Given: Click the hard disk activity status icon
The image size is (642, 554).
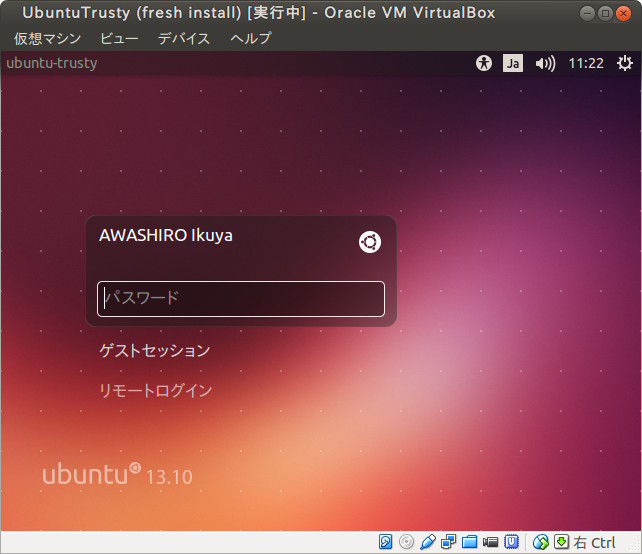Looking at the screenshot, I should (x=385, y=542).
